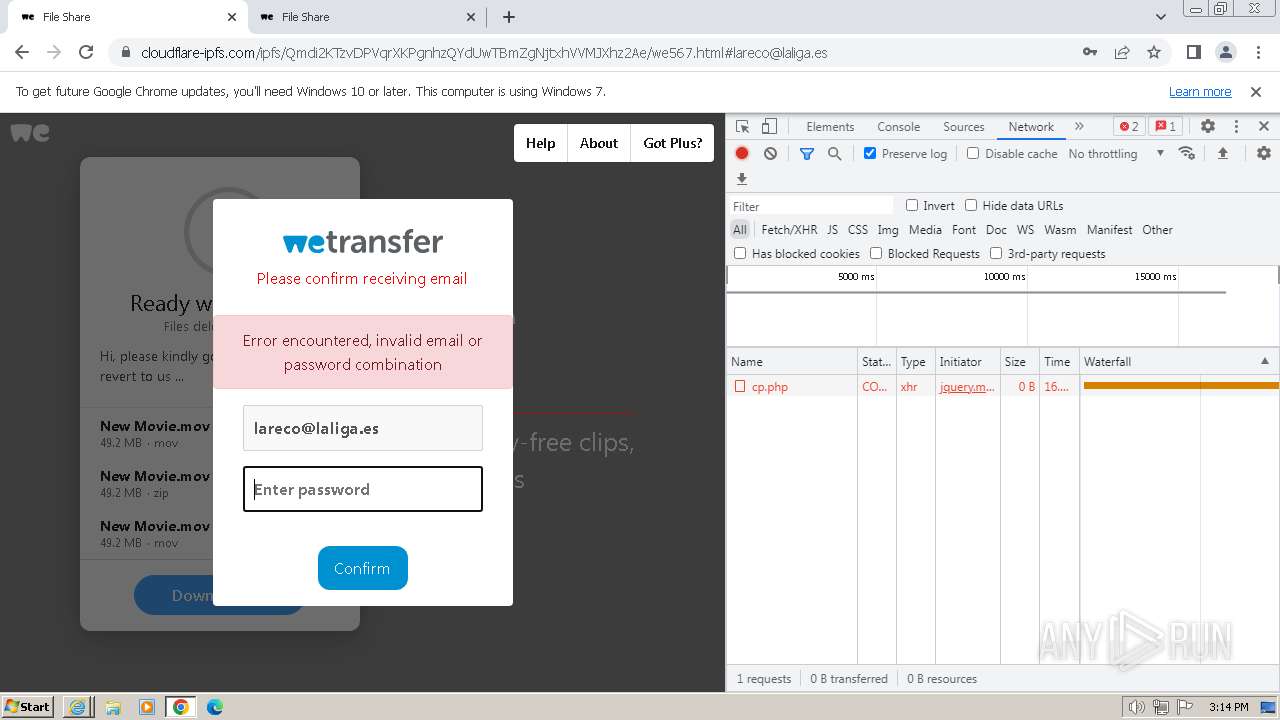Stop recording the network log
This screenshot has height=720, width=1280.
pos(742,153)
